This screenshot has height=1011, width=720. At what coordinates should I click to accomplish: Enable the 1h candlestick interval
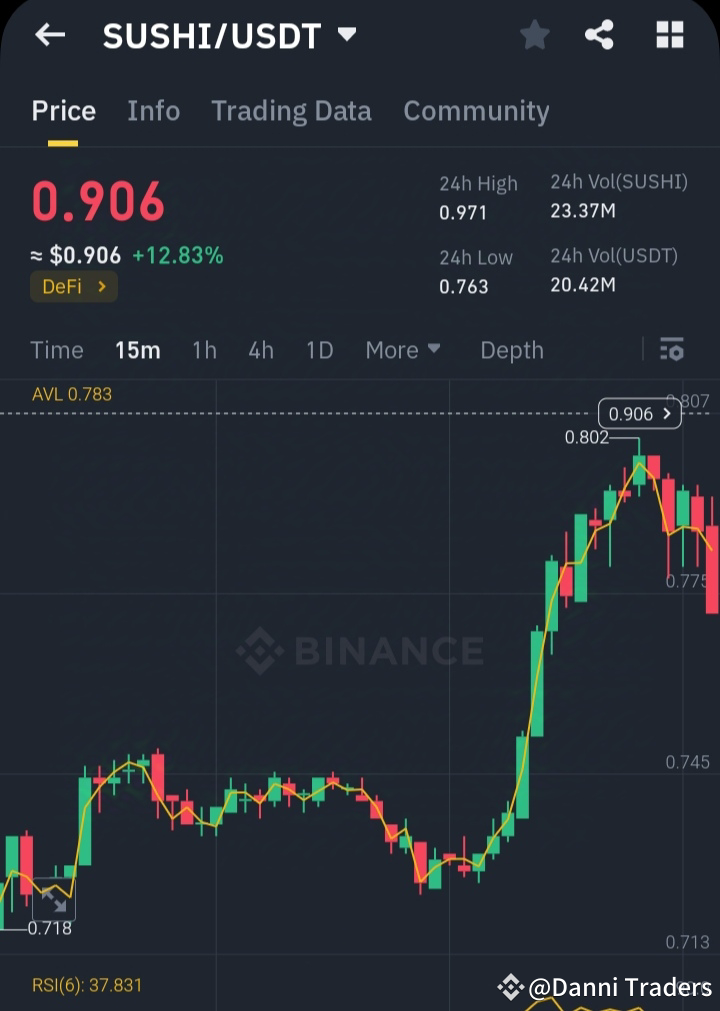pos(204,350)
